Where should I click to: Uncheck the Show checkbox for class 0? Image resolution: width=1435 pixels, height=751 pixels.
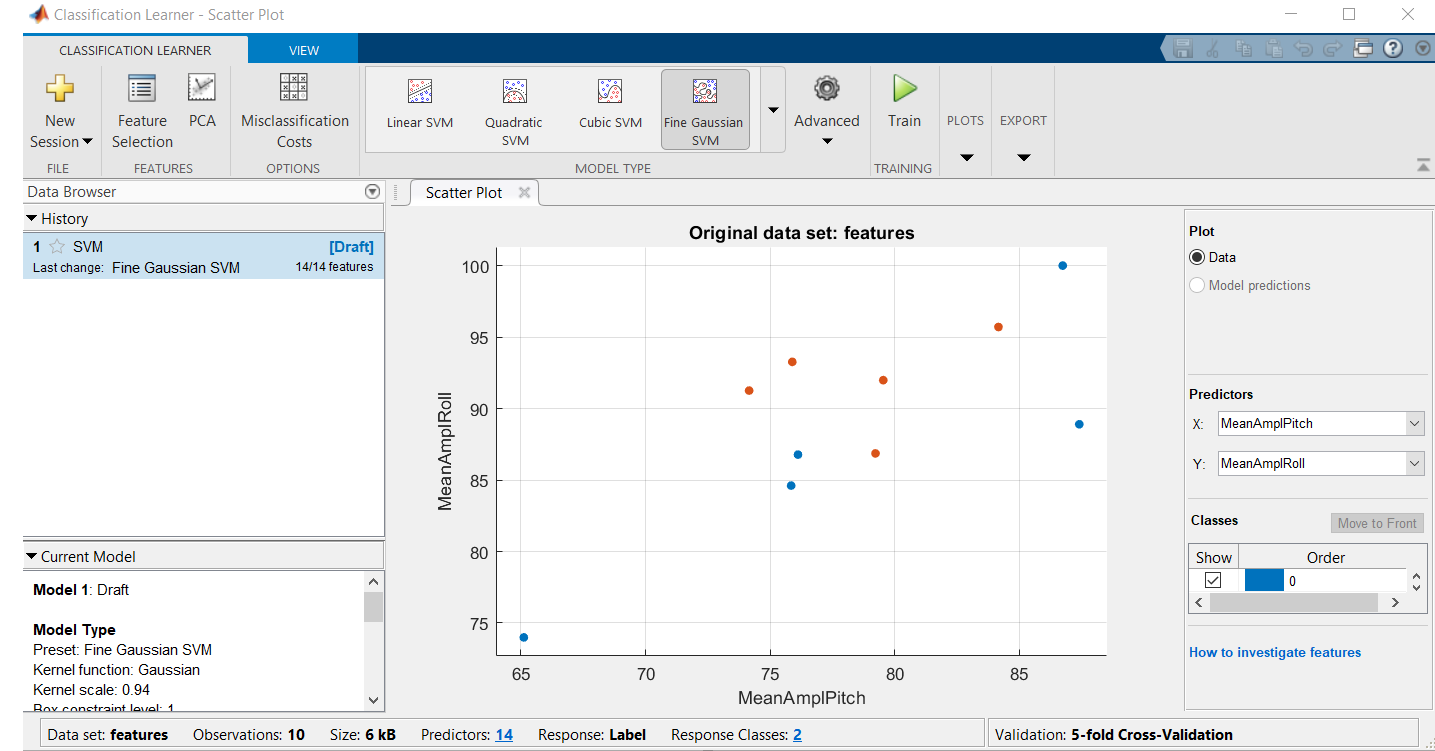tap(1213, 579)
